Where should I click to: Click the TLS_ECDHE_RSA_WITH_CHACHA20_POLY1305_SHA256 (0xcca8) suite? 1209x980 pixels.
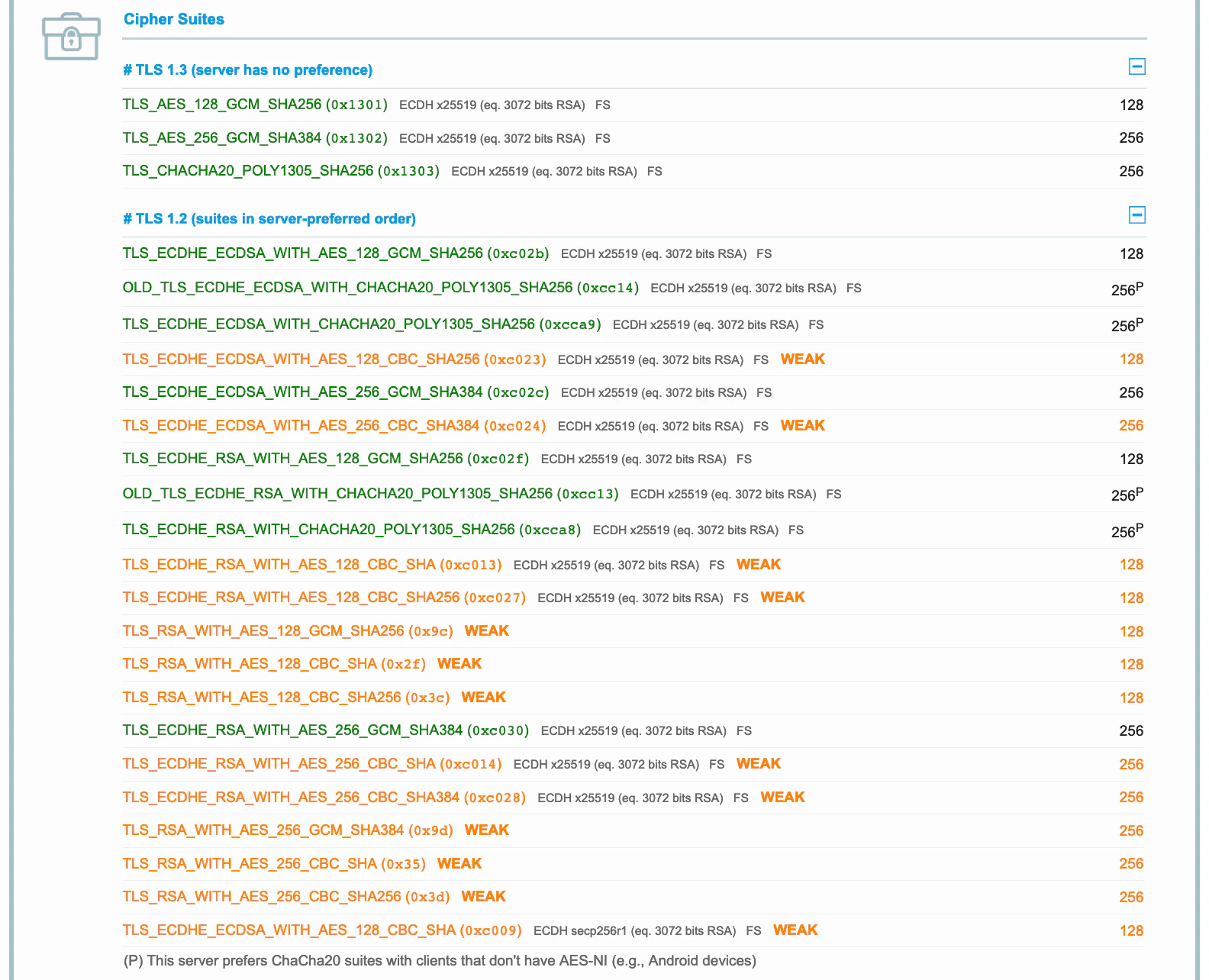click(352, 530)
